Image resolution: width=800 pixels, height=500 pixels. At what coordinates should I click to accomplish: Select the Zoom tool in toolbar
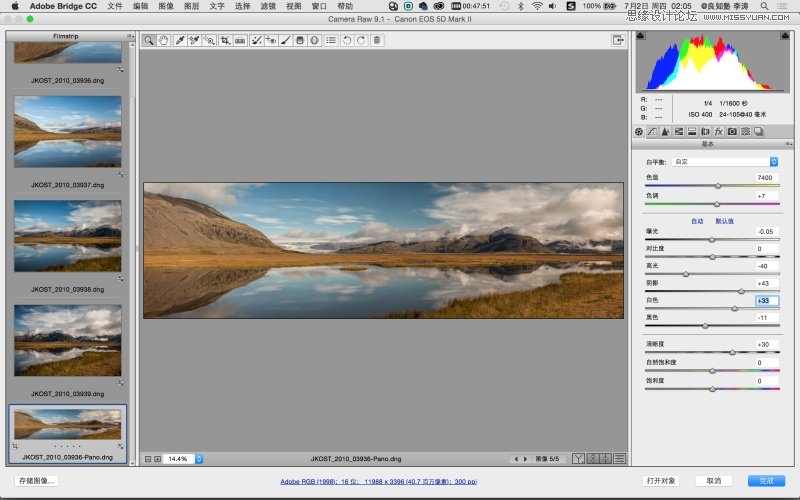pyautogui.click(x=148, y=40)
